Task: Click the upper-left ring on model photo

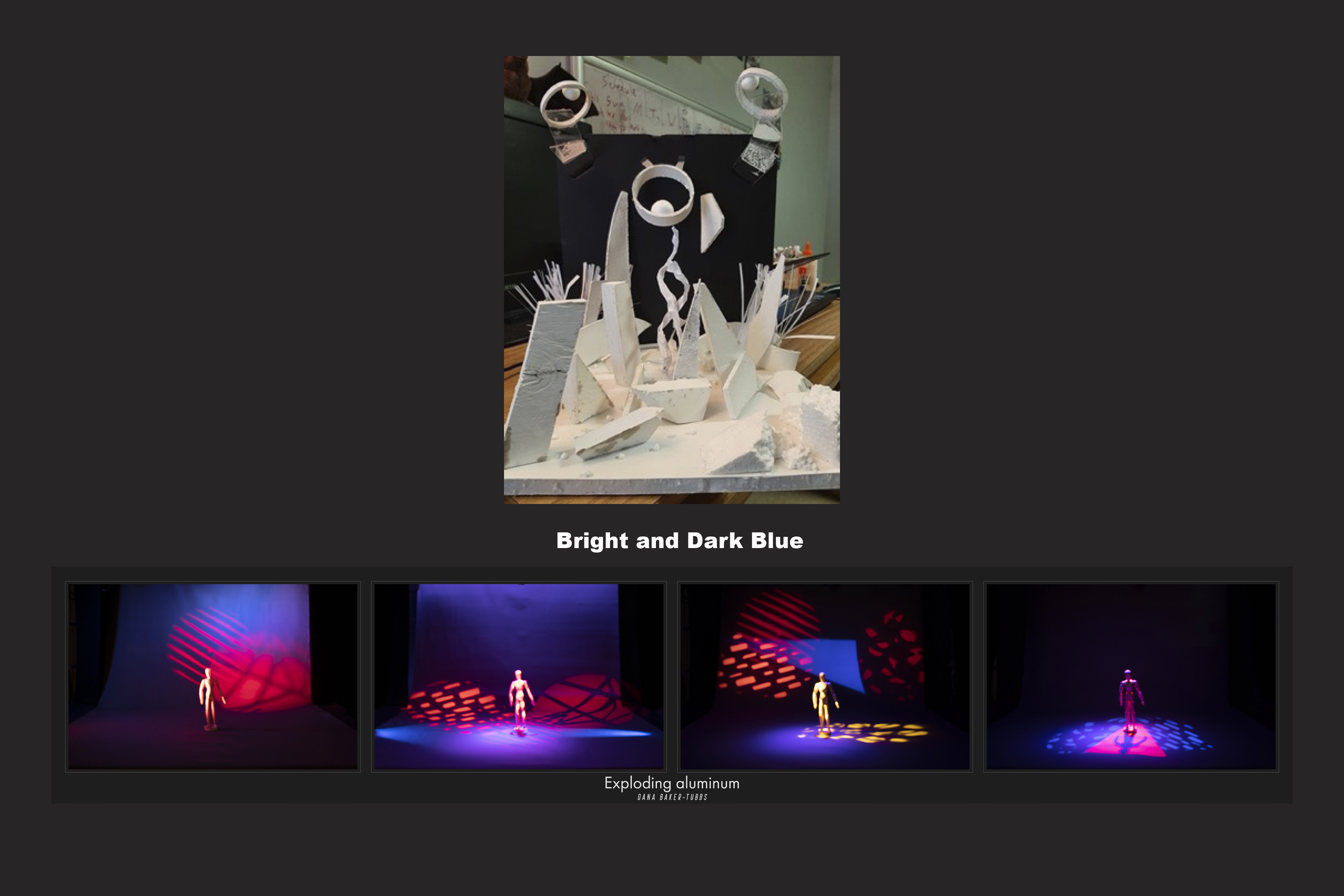Action: (565, 104)
